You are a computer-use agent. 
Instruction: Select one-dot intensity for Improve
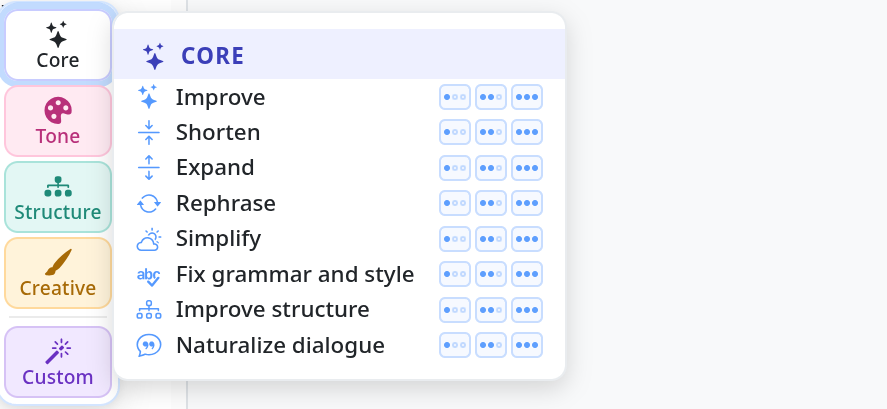pos(455,97)
